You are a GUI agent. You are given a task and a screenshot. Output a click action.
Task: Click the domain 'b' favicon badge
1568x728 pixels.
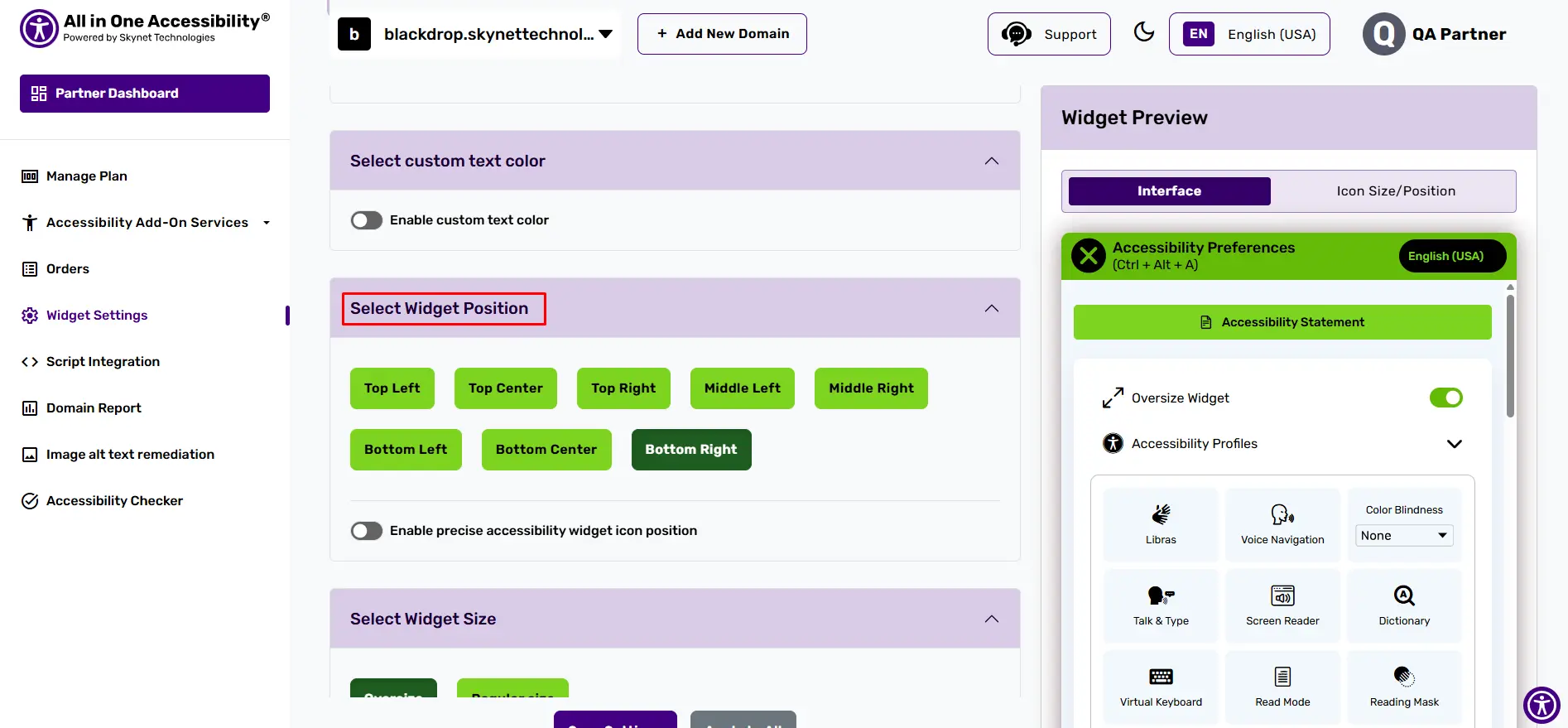click(354, 34)
